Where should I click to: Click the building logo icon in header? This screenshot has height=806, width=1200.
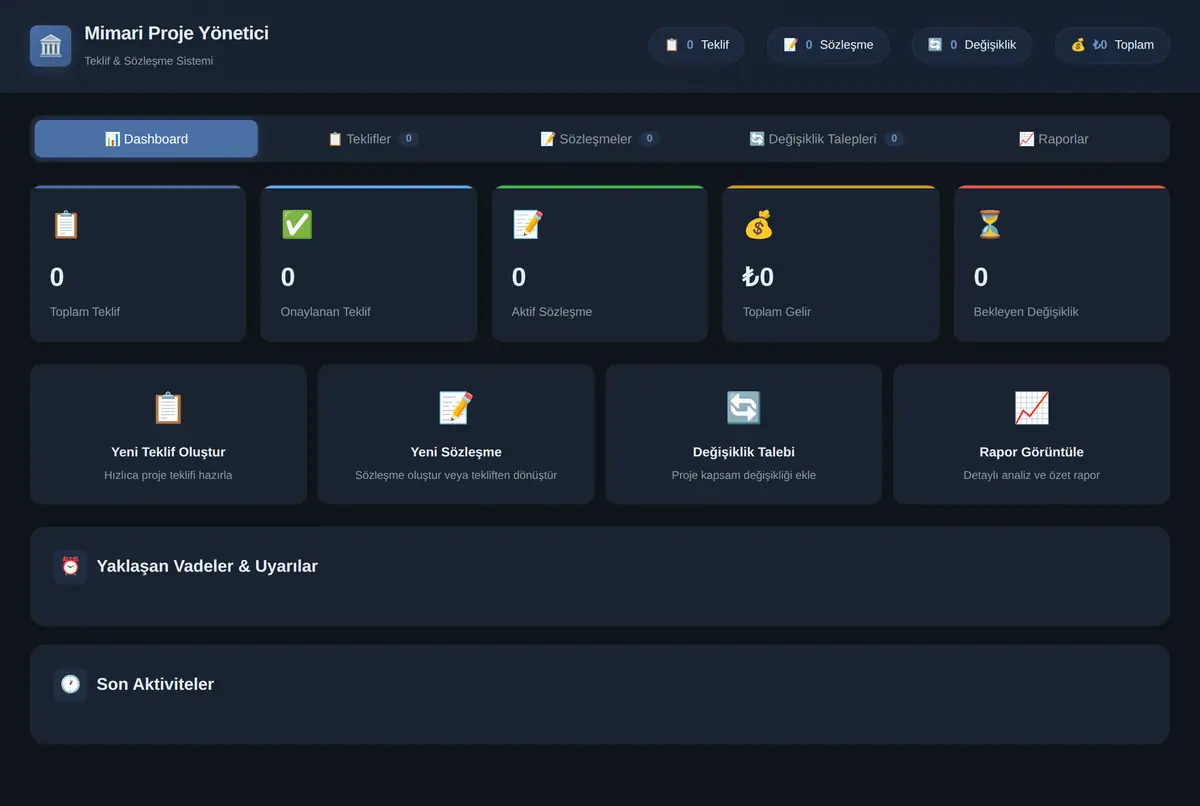(x=50, y=46)
